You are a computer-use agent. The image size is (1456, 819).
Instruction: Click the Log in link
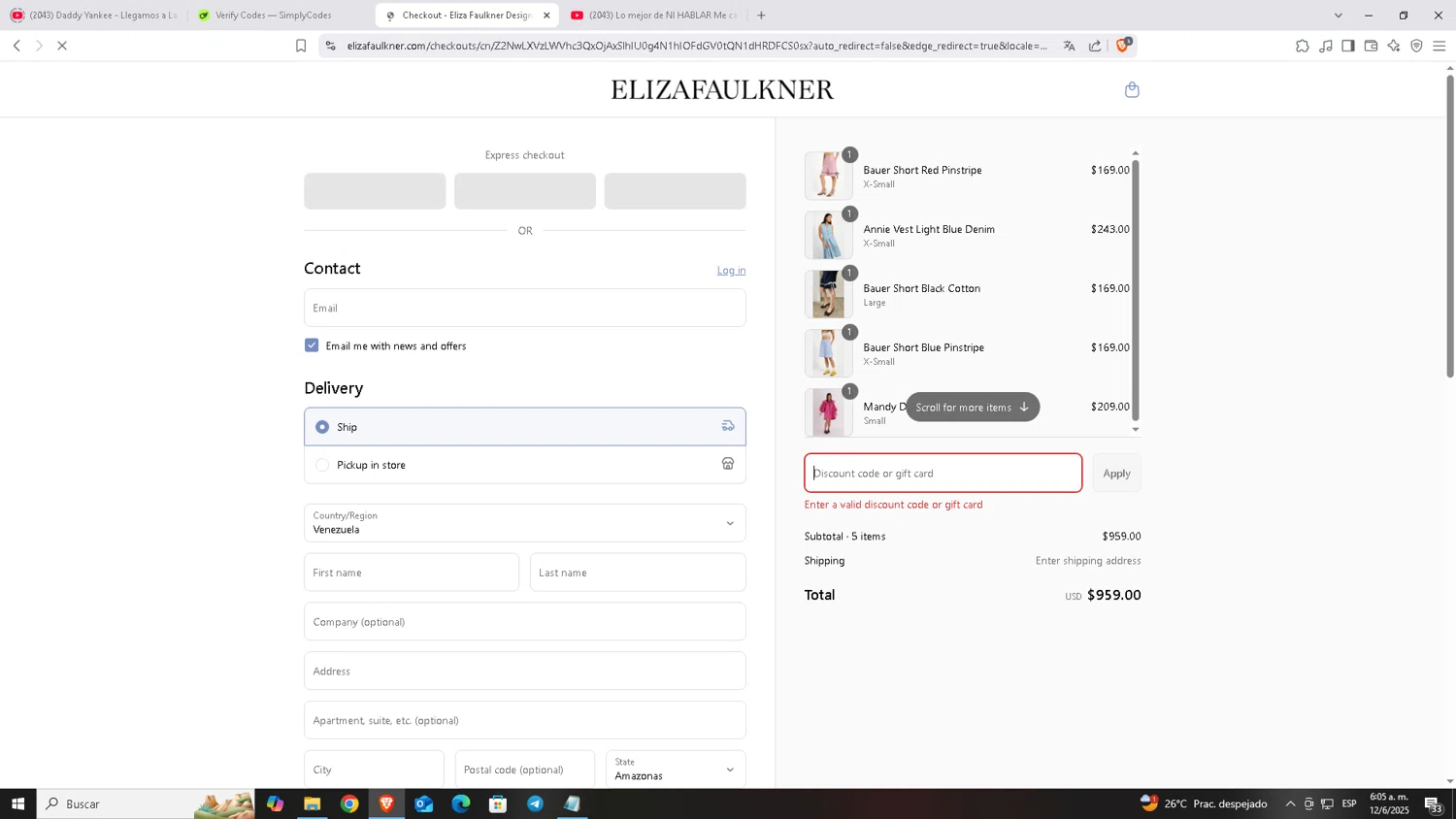(731, 271)
